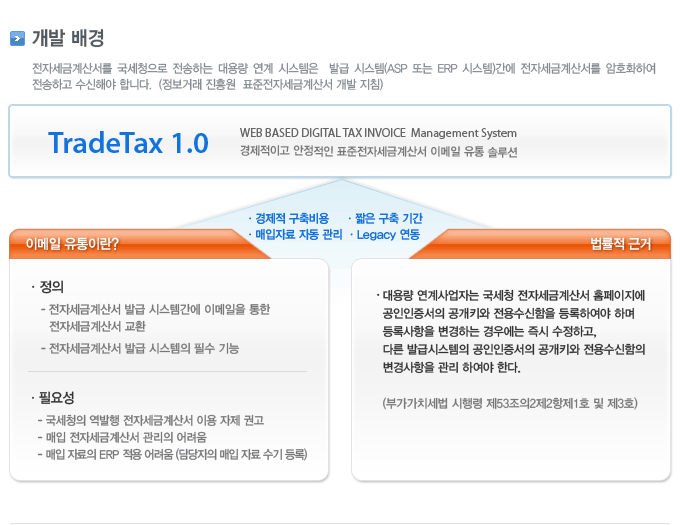Click 경제적이고 안정적인 표준전자세금계산서 이메일 유통 솔루션 line
680x525 pixels.
tap(379, 152)
